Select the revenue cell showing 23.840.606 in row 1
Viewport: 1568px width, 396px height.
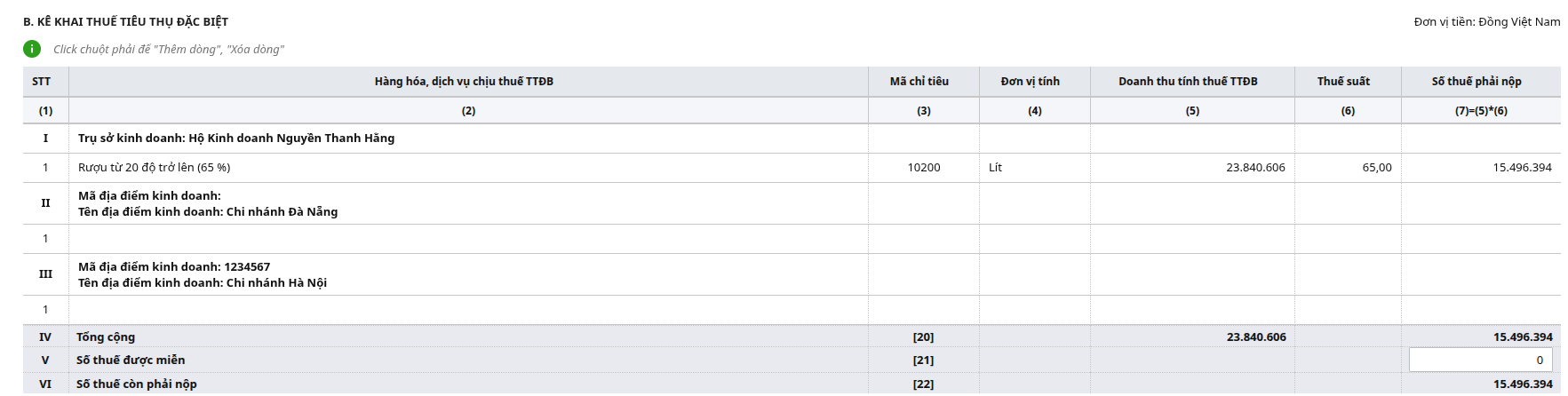[x=1191, y=168]
